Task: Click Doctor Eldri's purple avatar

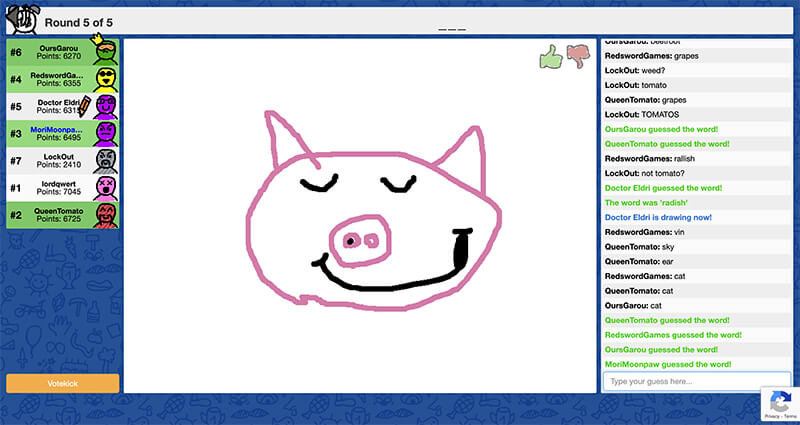Action: point(105,107)
